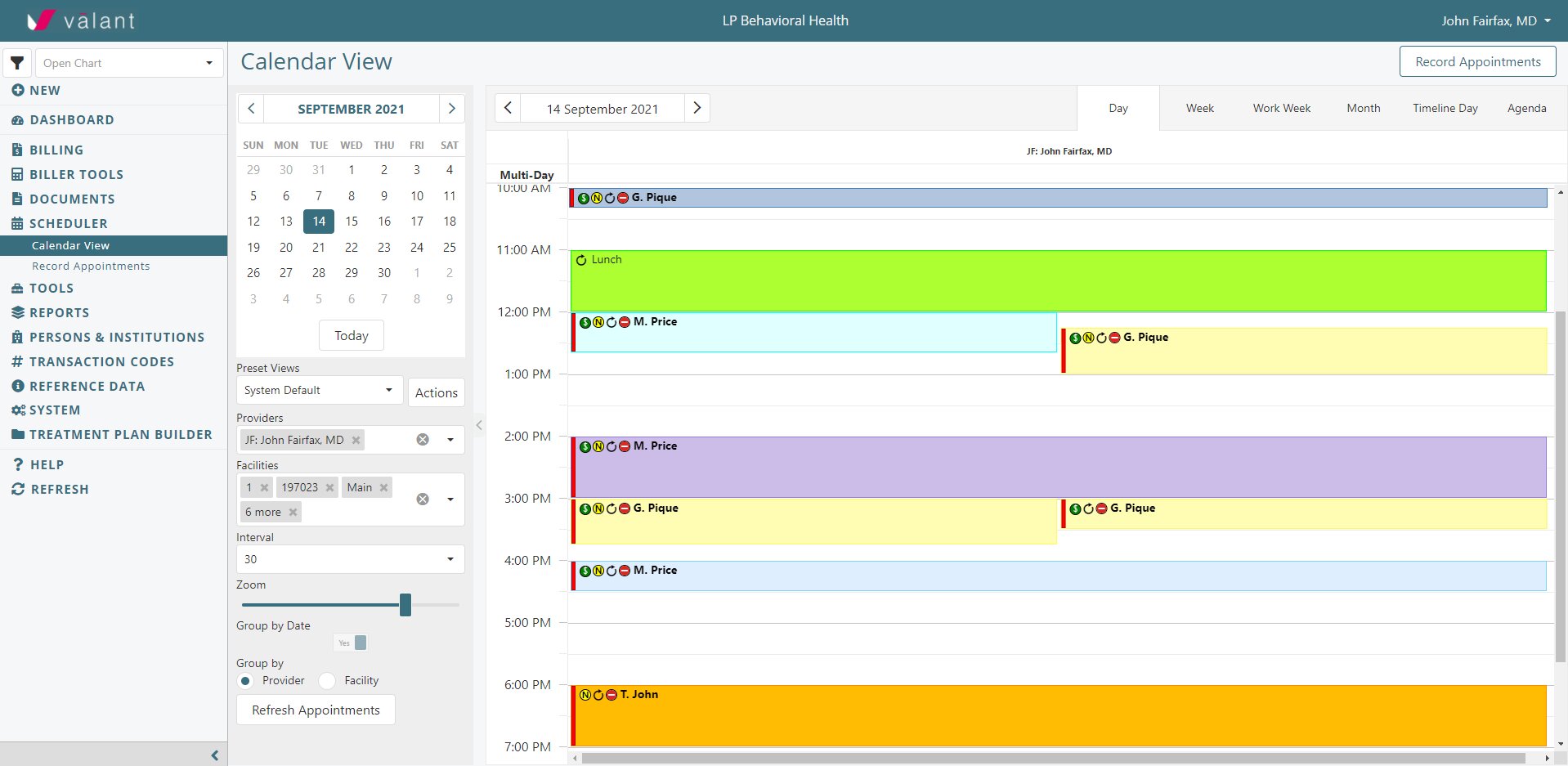Click the Refresh icon in sidebar
1568x766 pixels.
(18, 489)
